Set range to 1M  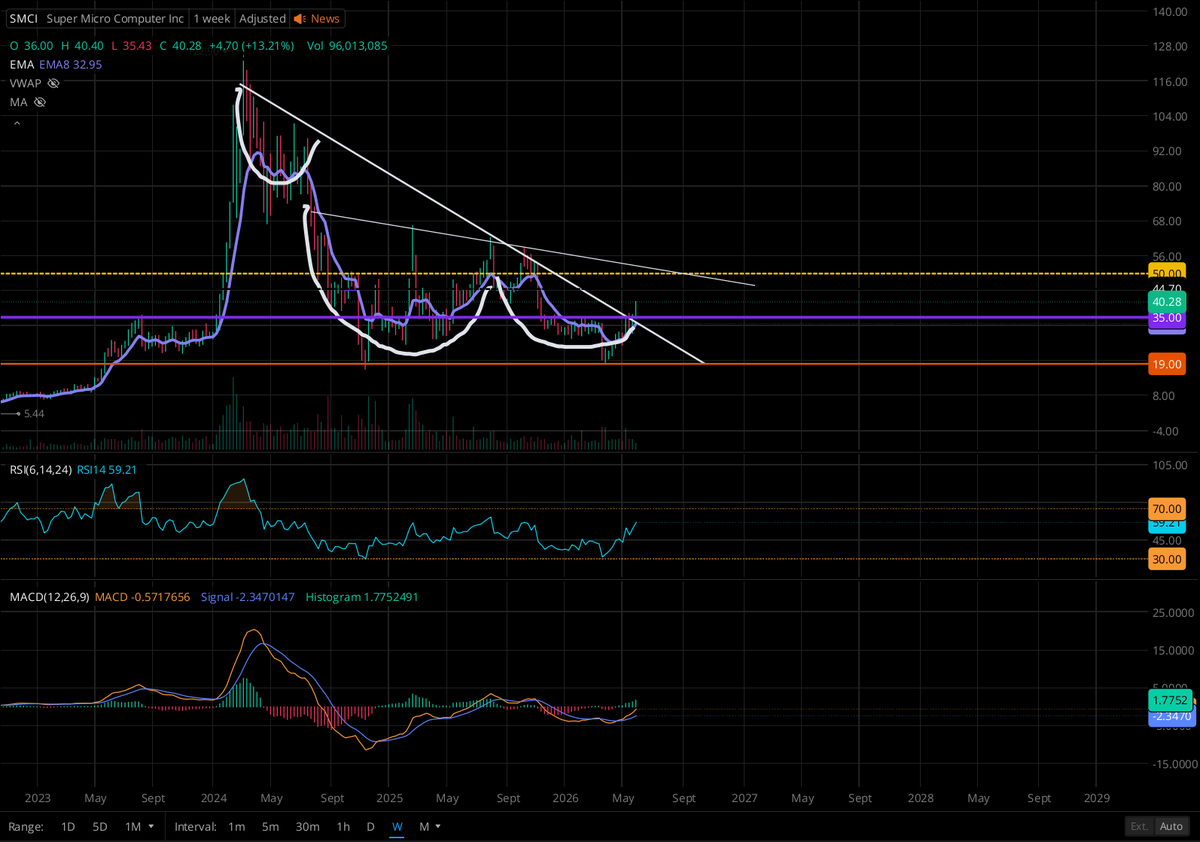(132, 827)
